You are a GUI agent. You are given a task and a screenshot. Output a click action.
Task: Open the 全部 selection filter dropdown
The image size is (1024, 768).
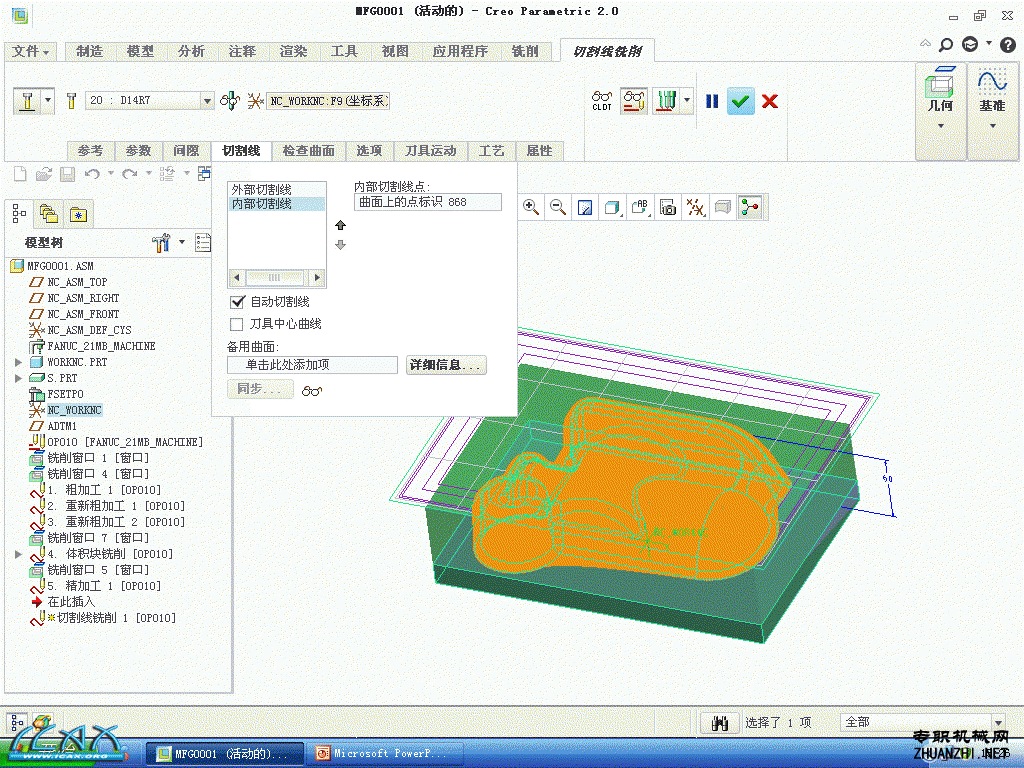coord(998,722)
